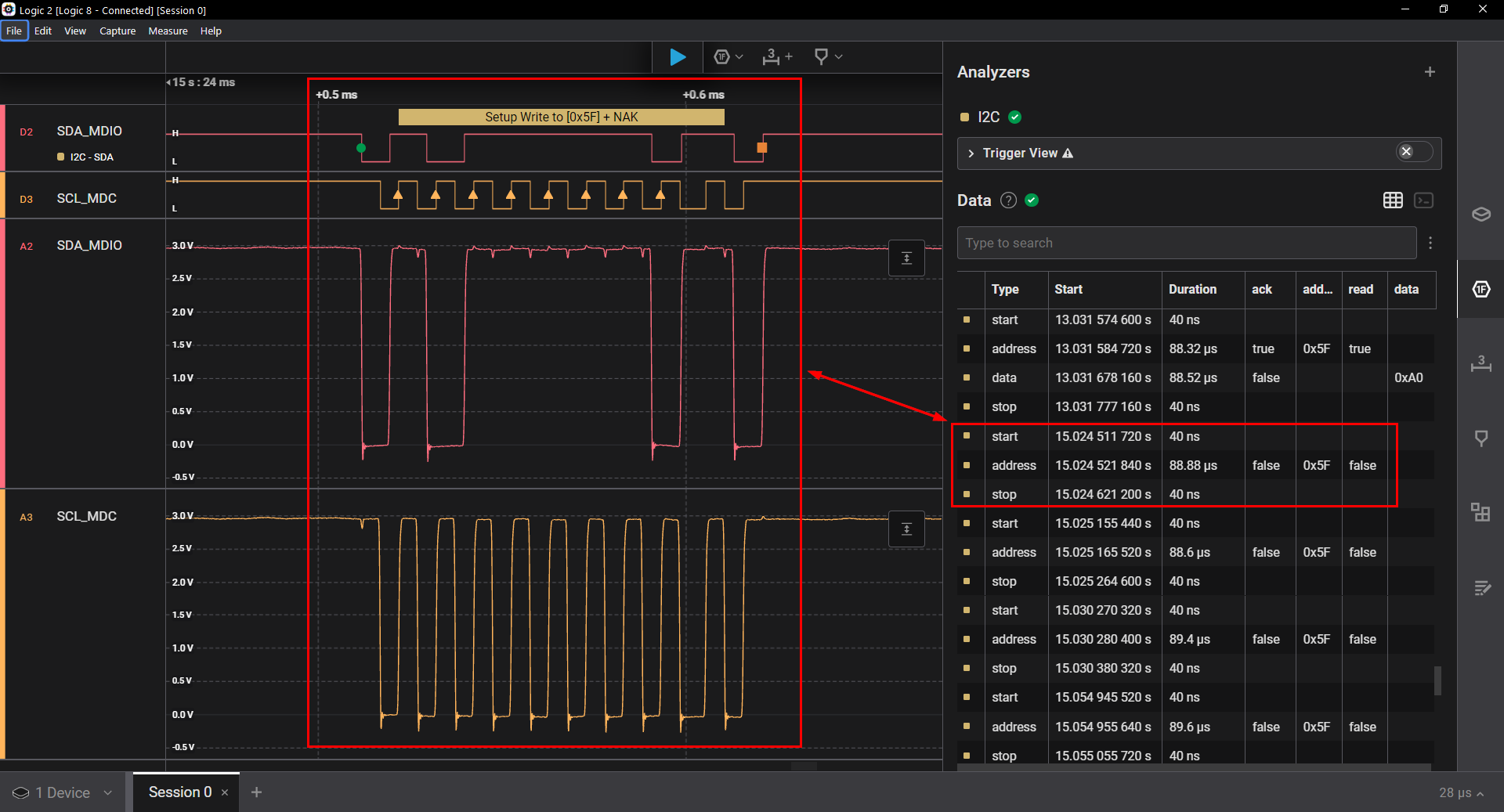Click the data table vertical scrollbar
This screenshot has height=812, width=1504.
pyautogui.click(x=1437, y=680)
